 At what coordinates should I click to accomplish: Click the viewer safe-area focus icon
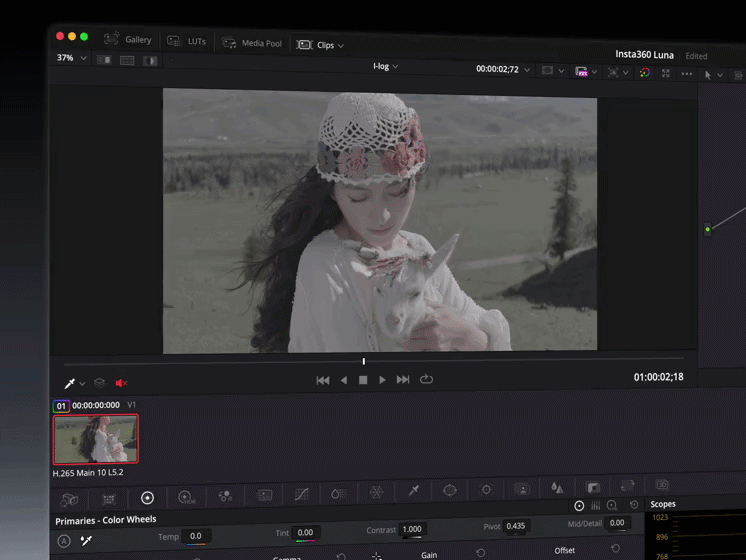point(613,72)
